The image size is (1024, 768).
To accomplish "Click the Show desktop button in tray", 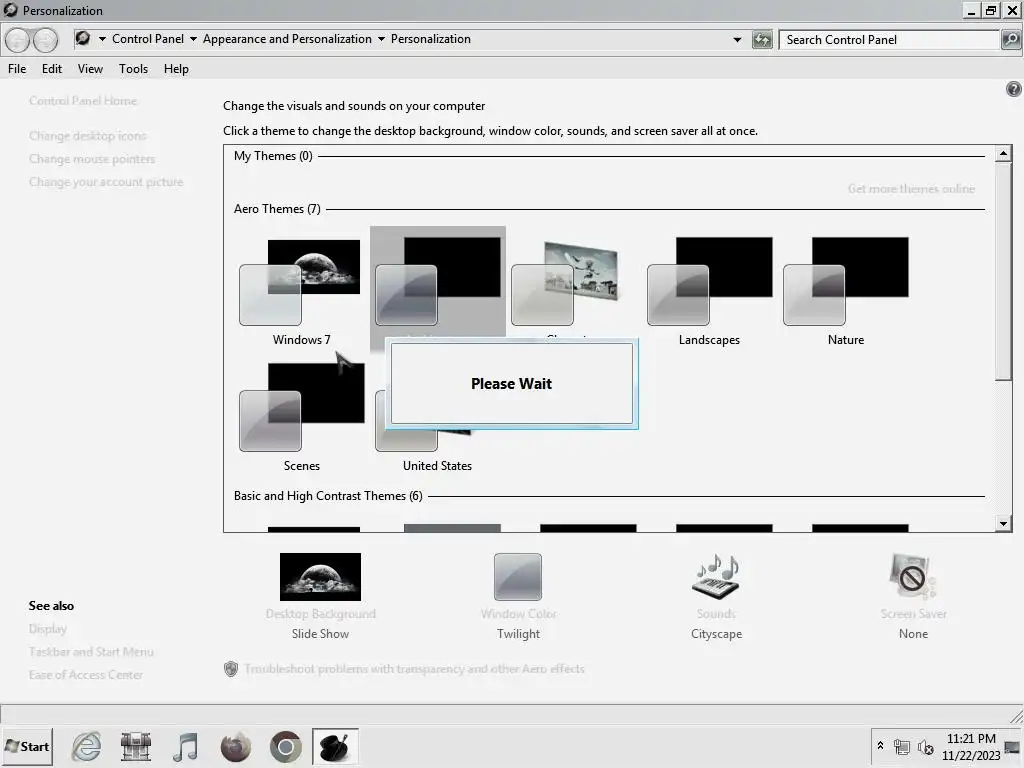I will coord(1012,747).
